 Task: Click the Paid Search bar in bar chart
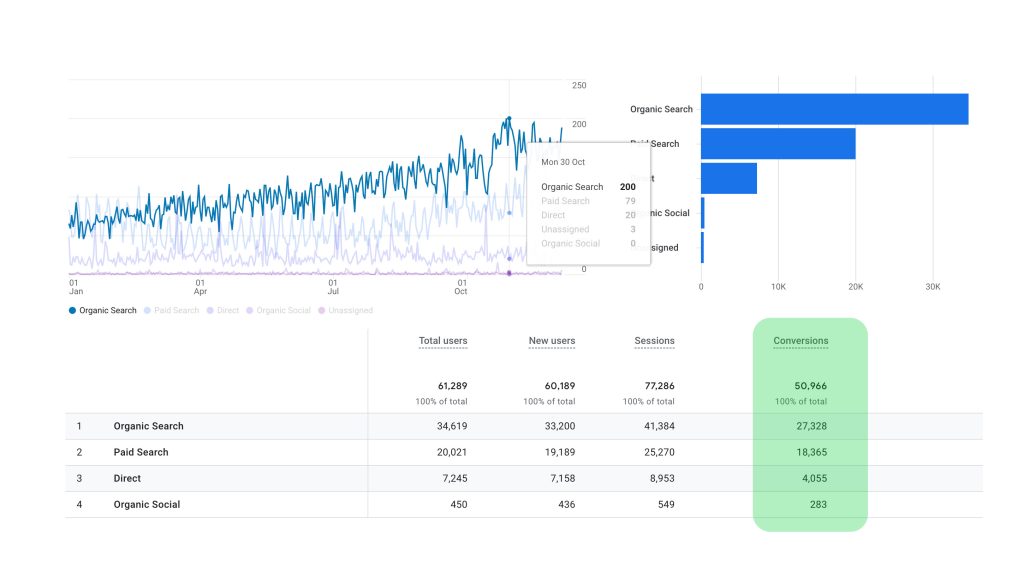click(x=778, y=144)
